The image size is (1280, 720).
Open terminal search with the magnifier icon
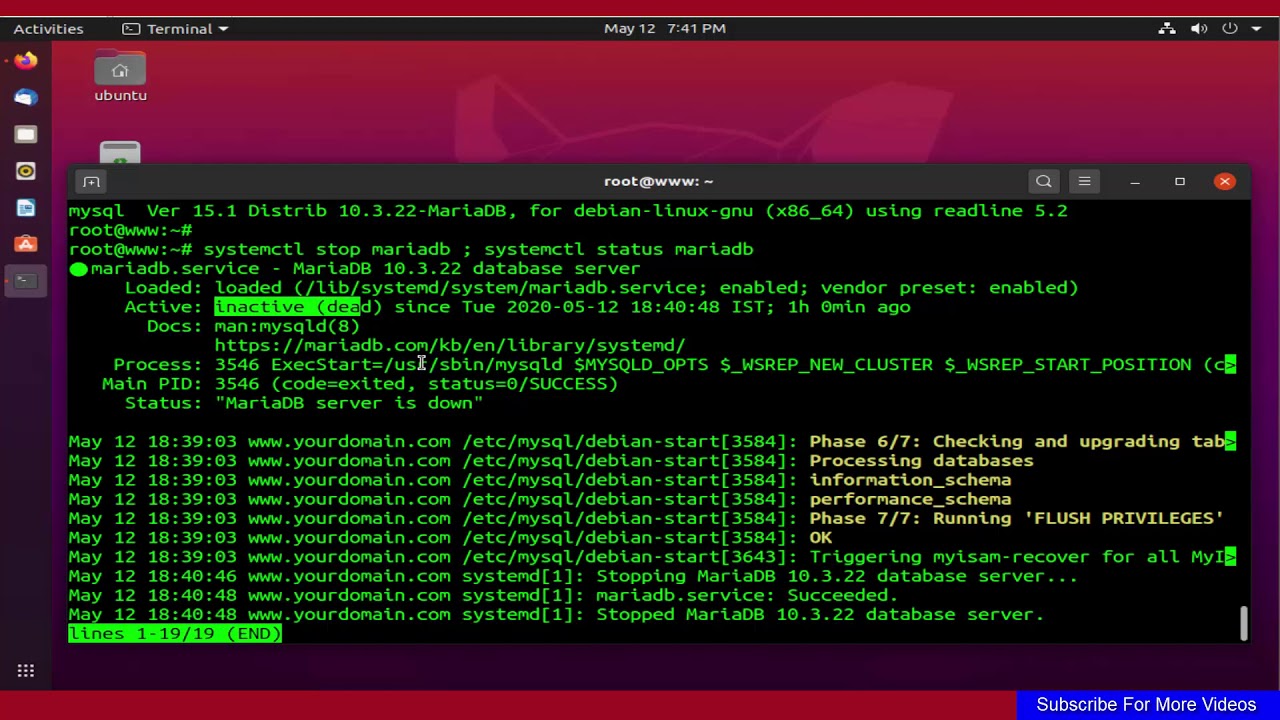(x=1044, y=181)
